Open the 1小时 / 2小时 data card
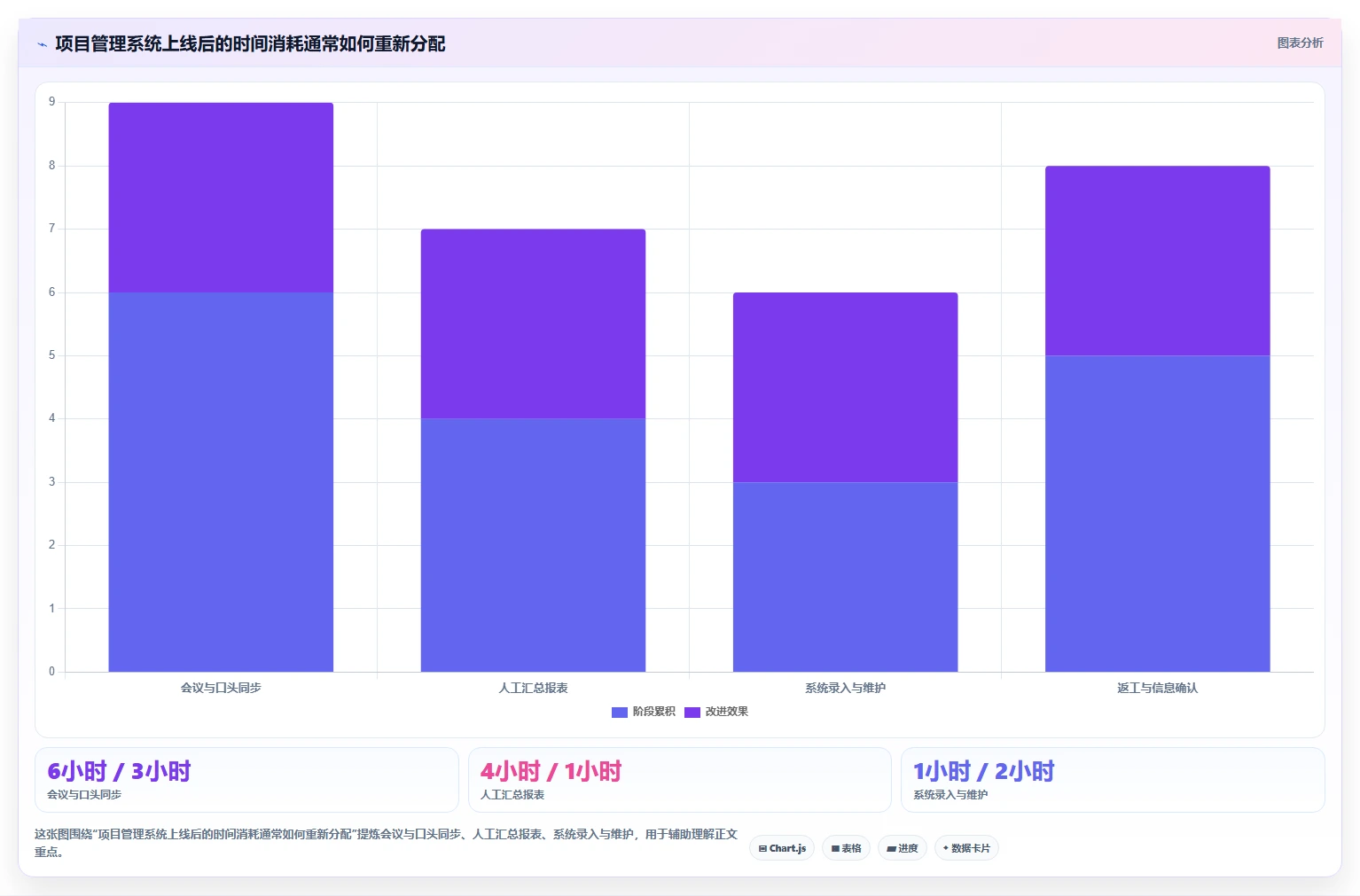 1113,780
